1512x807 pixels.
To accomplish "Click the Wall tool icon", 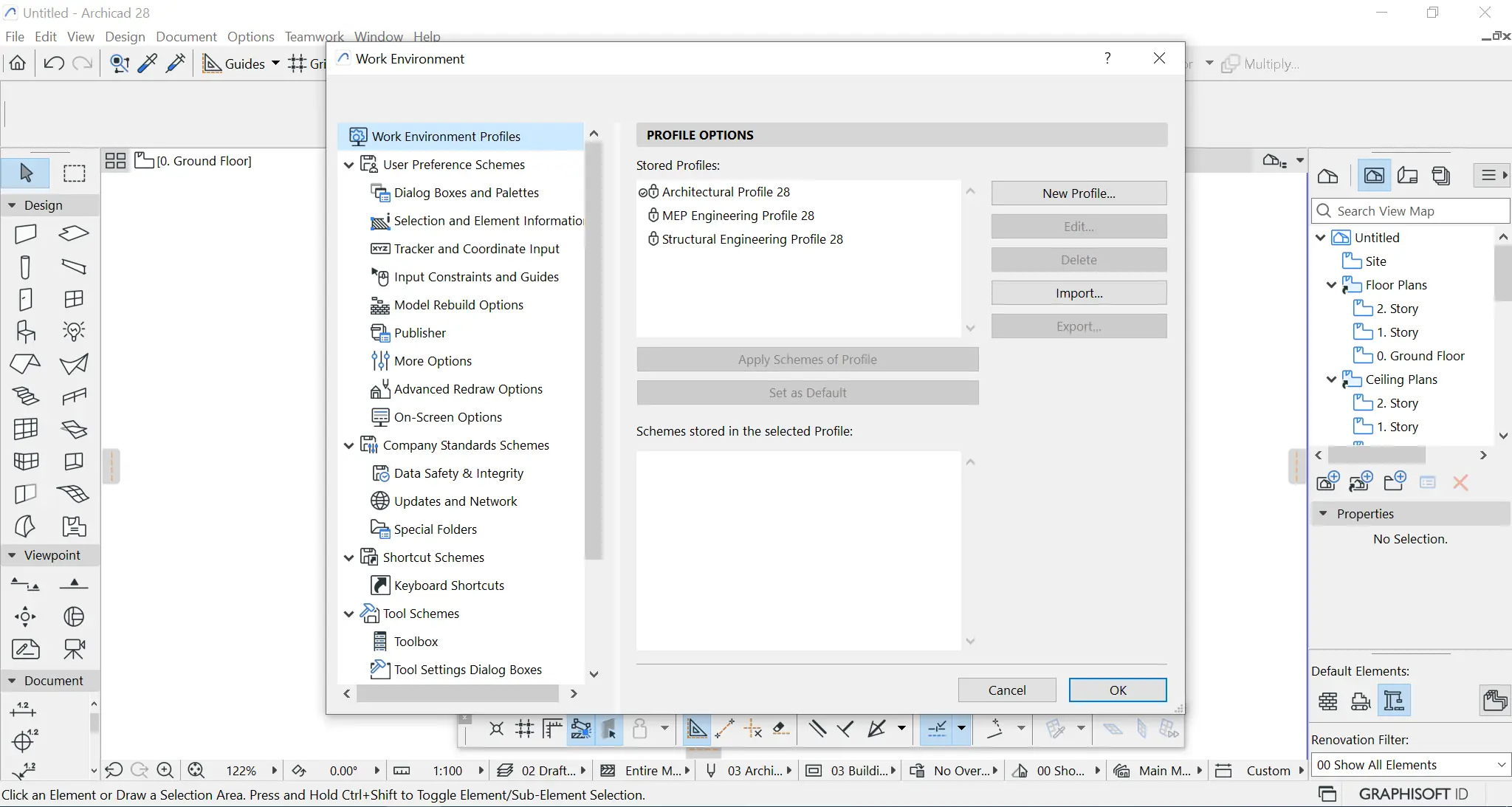I will click(26, 234).
